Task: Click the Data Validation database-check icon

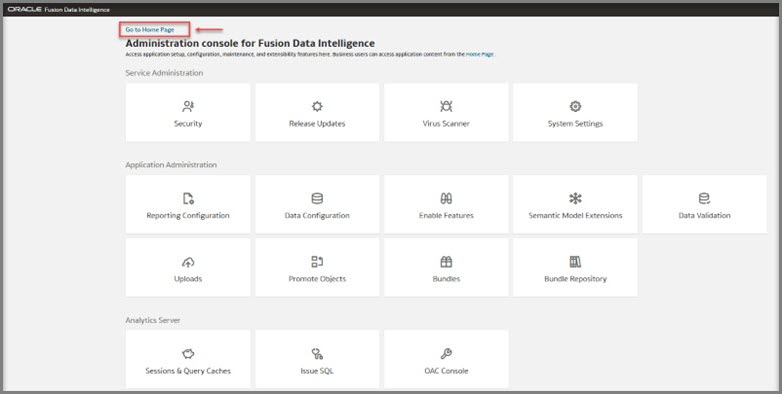Action: point(704,198)
